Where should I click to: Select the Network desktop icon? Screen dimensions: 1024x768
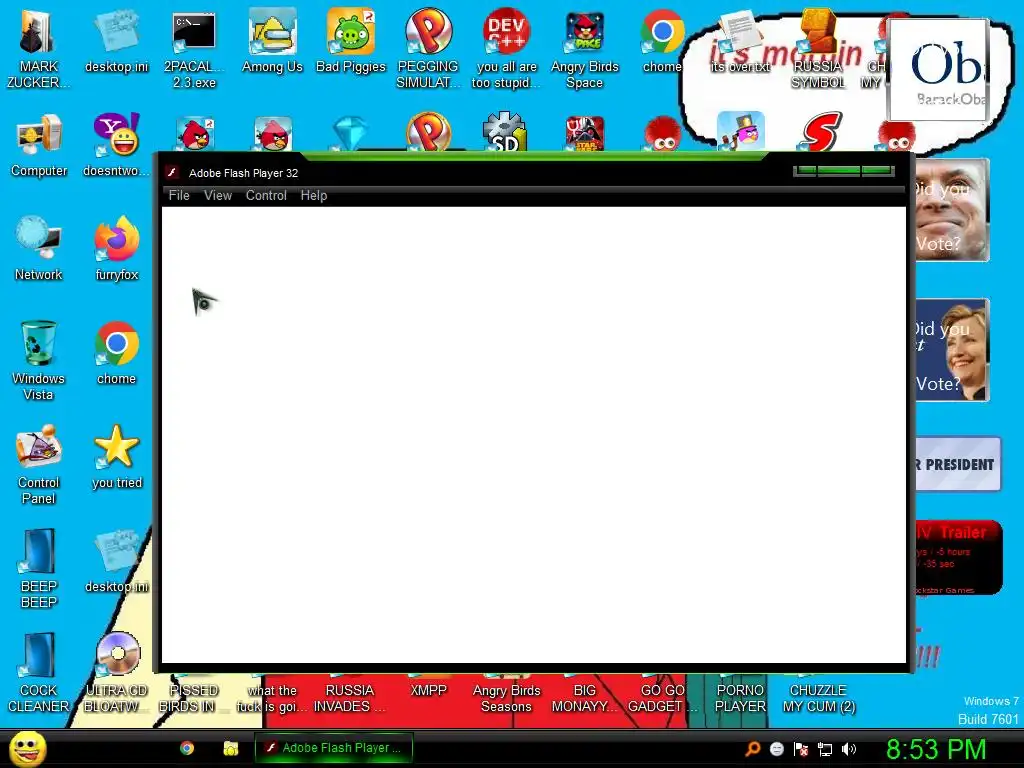[x=39, y=249]
